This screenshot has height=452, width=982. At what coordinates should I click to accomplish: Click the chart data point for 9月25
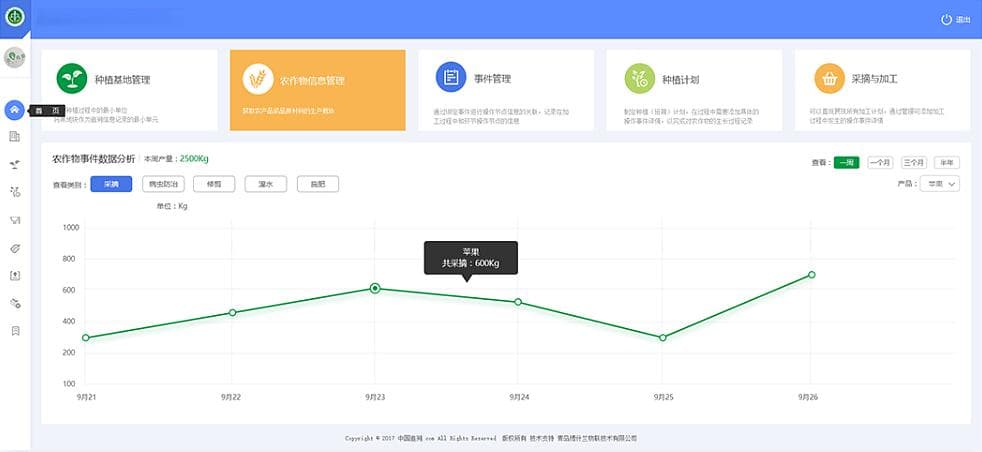coord(663,338)
